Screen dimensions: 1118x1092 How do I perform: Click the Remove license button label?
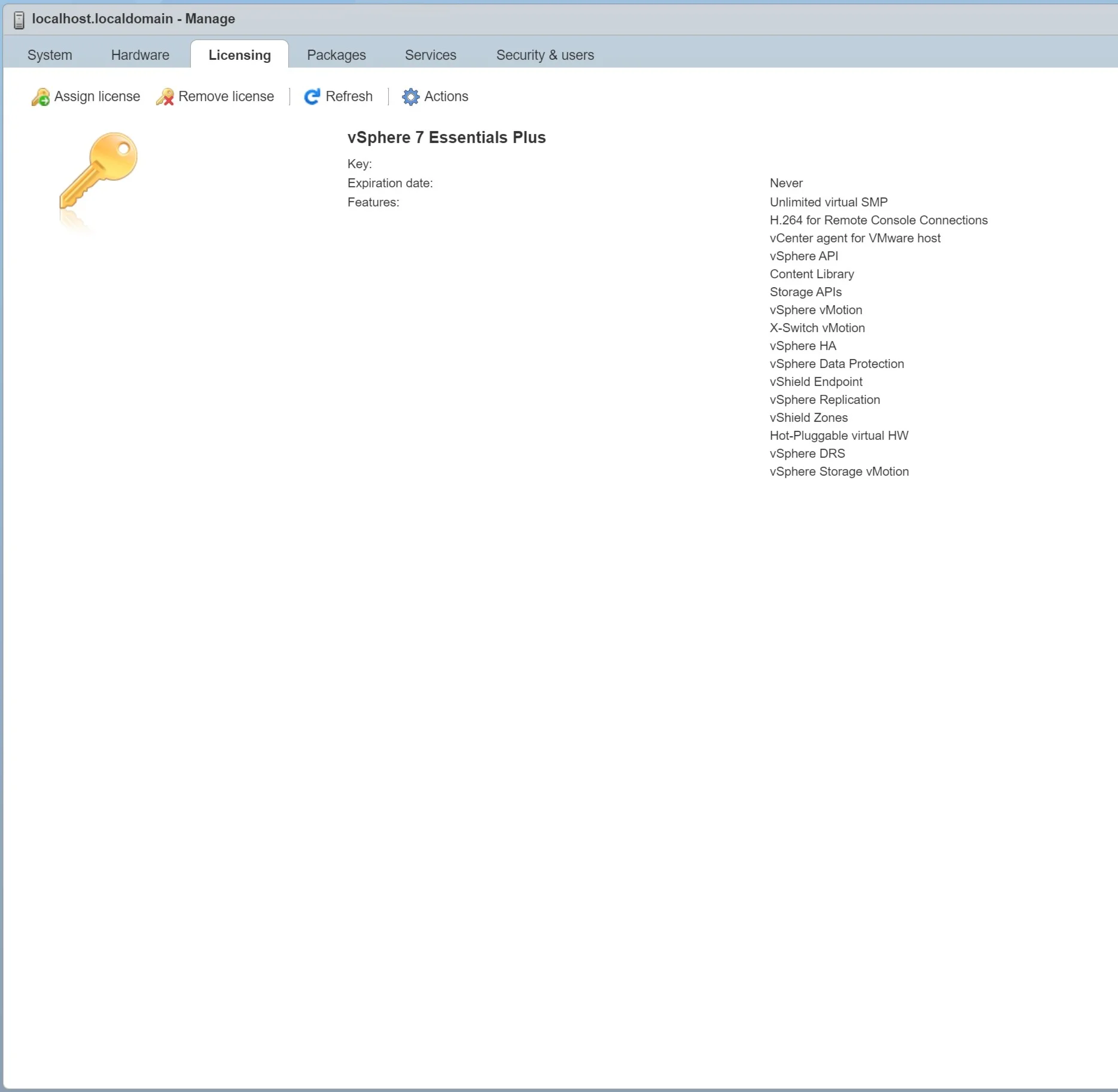coord(226,96)
